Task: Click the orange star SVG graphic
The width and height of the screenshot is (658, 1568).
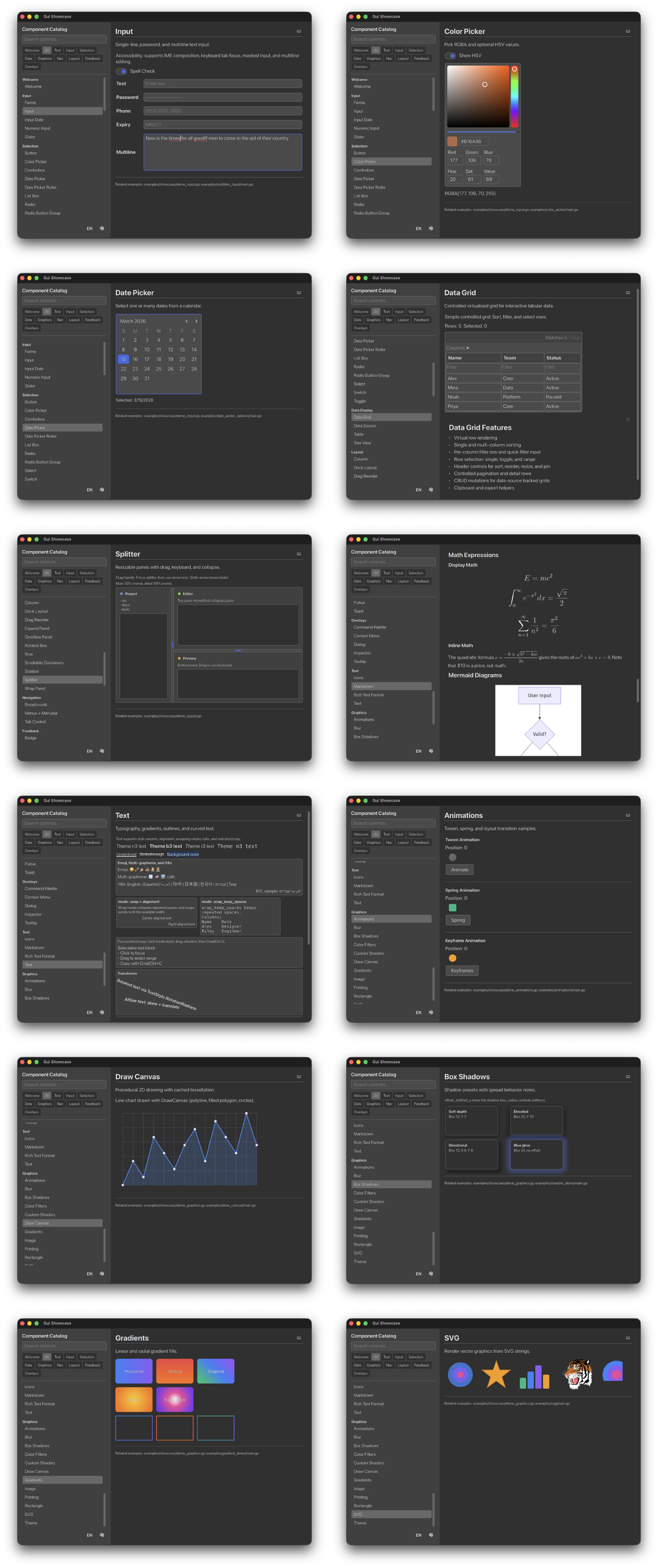Action: point(496,1375)
